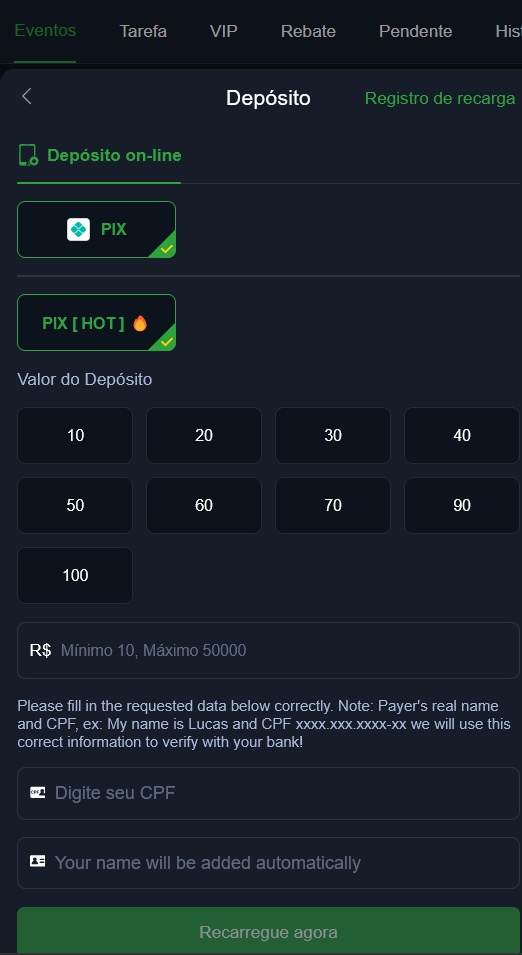The width and height of the screenshot is (522, 955).
Task: Switch to the VIP tab
Action: pyautogui.click(x=224, y=31)
